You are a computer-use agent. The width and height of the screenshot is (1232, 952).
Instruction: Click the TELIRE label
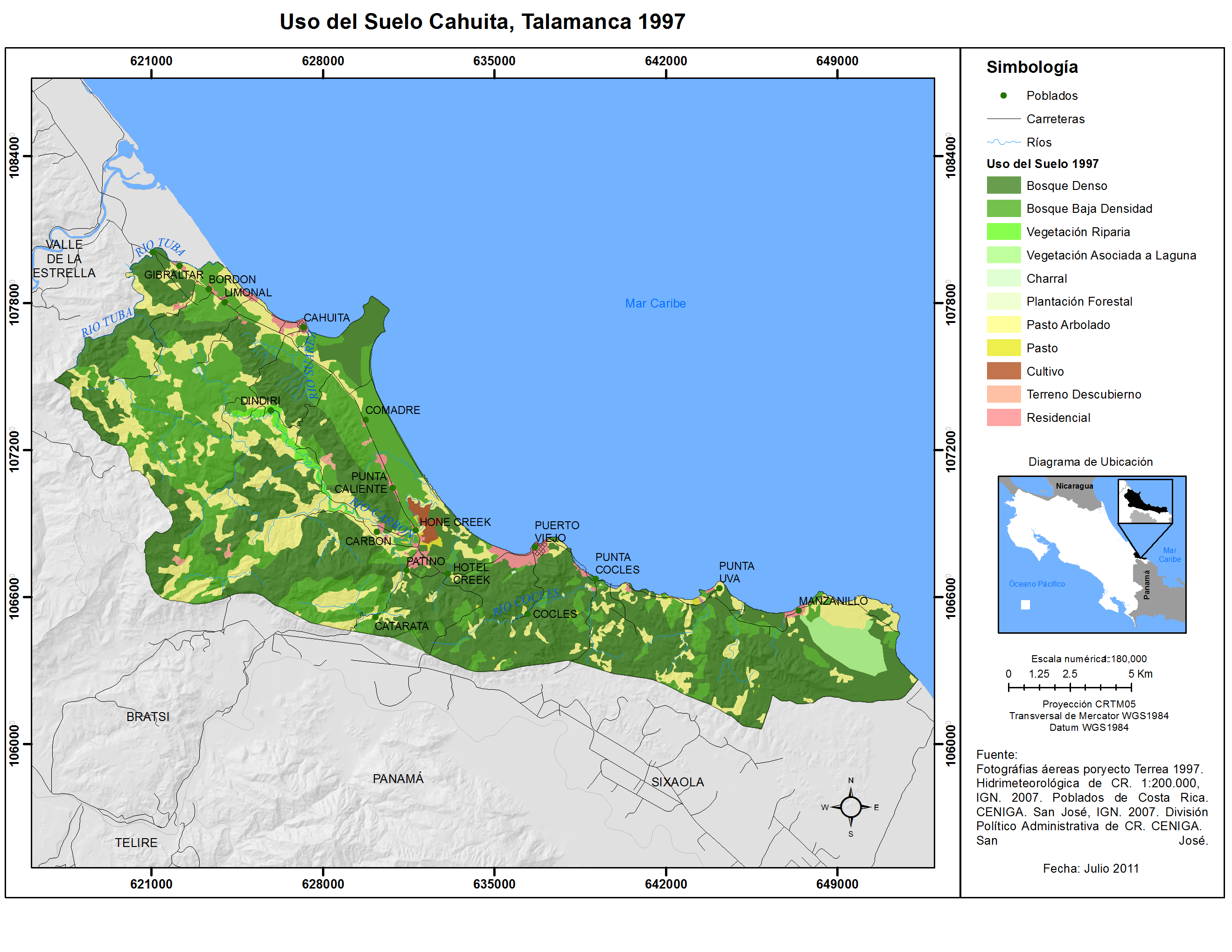(x=136, y=843)
